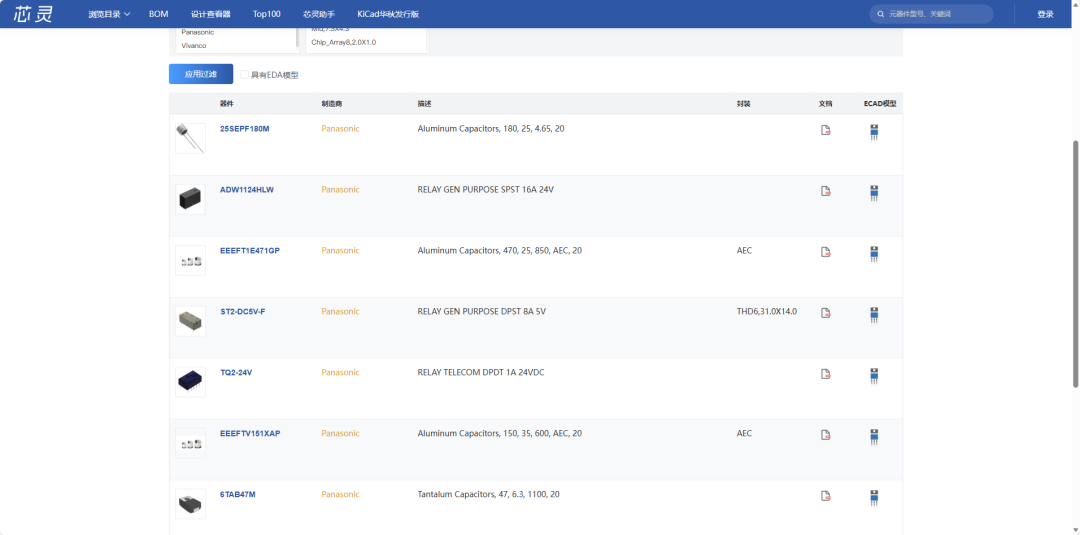The width and height of the screenshot is (1080, 535).
Task: Go to Top100 in navigation bar
Action: [x=266, y=14]
